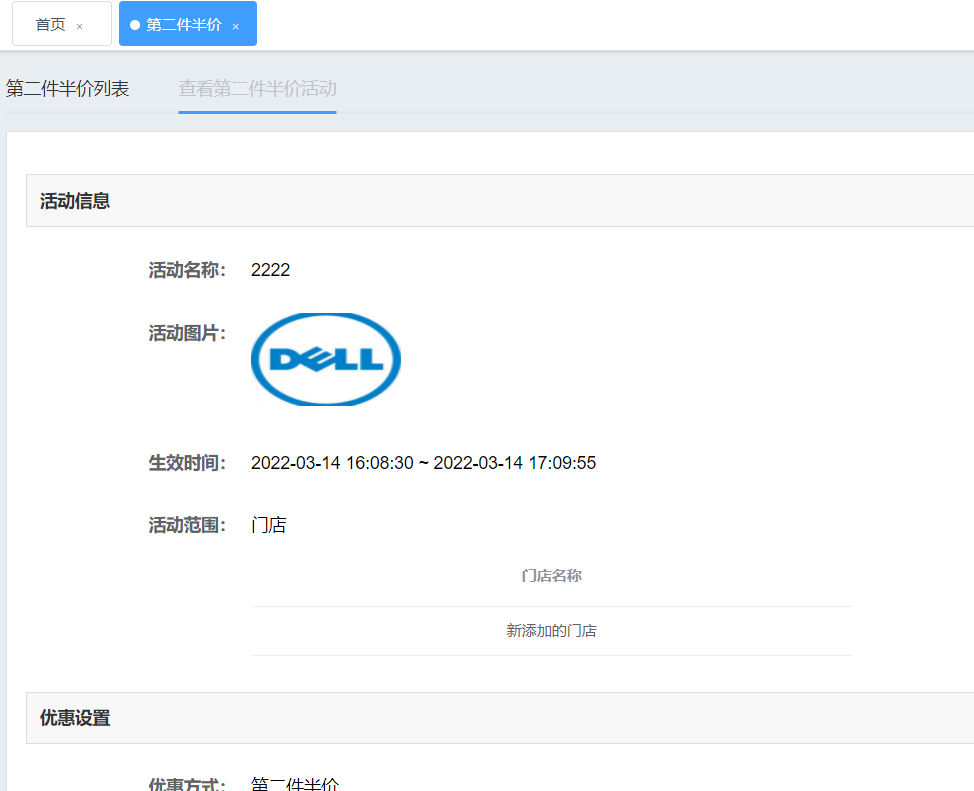Select the activity name value 2222
The width and height of the screenshot is (974, 791).
(270, 270)
